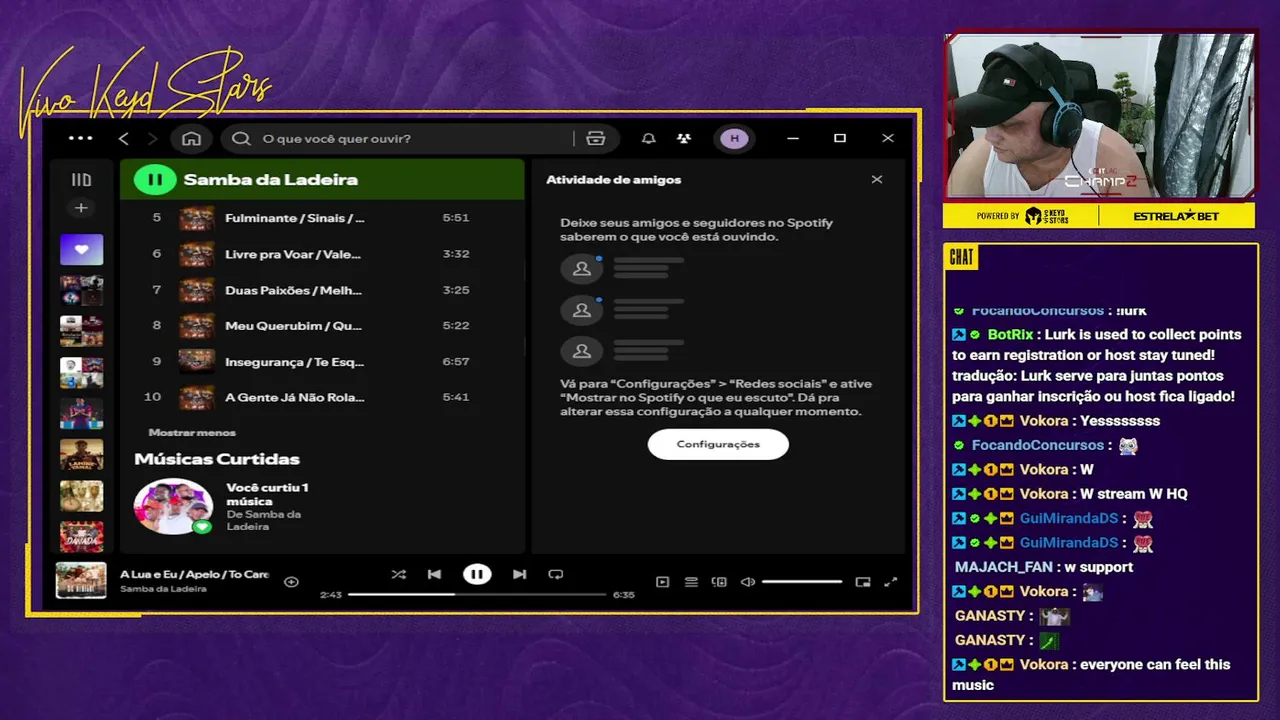Click chat username MAJACH_FAN
1280x720 pixels.
[1003, 567]
